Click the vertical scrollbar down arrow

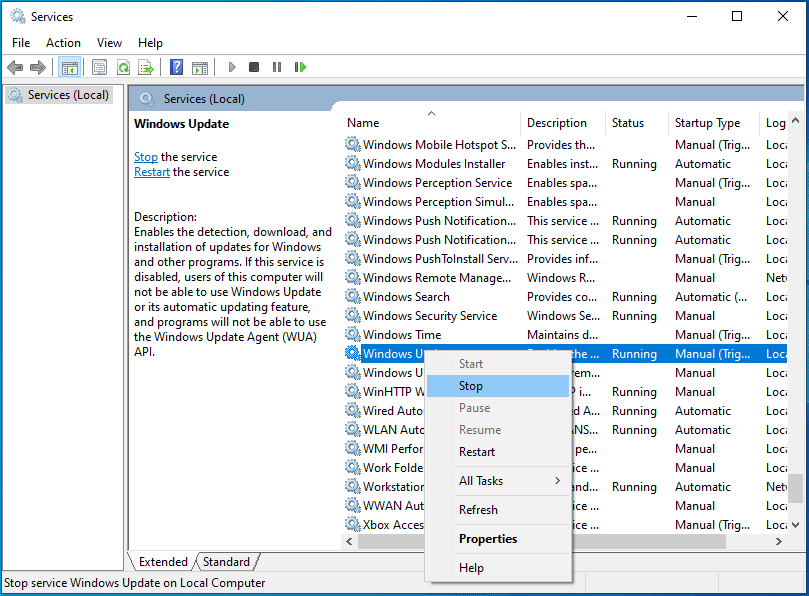[x=796, y=525]
